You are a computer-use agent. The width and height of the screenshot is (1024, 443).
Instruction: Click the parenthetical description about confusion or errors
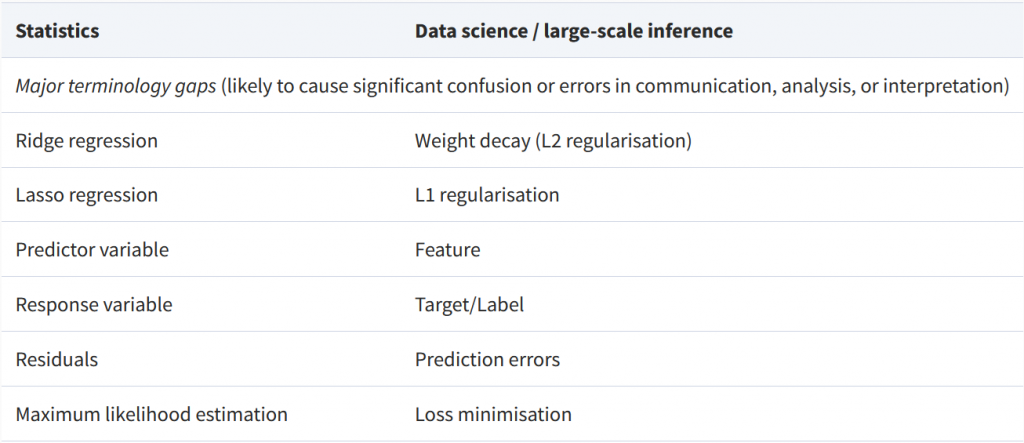click(614, 86)
